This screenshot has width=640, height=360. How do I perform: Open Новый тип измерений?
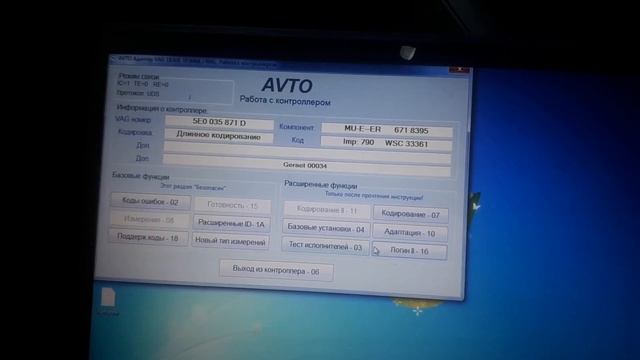pos(230,241)
